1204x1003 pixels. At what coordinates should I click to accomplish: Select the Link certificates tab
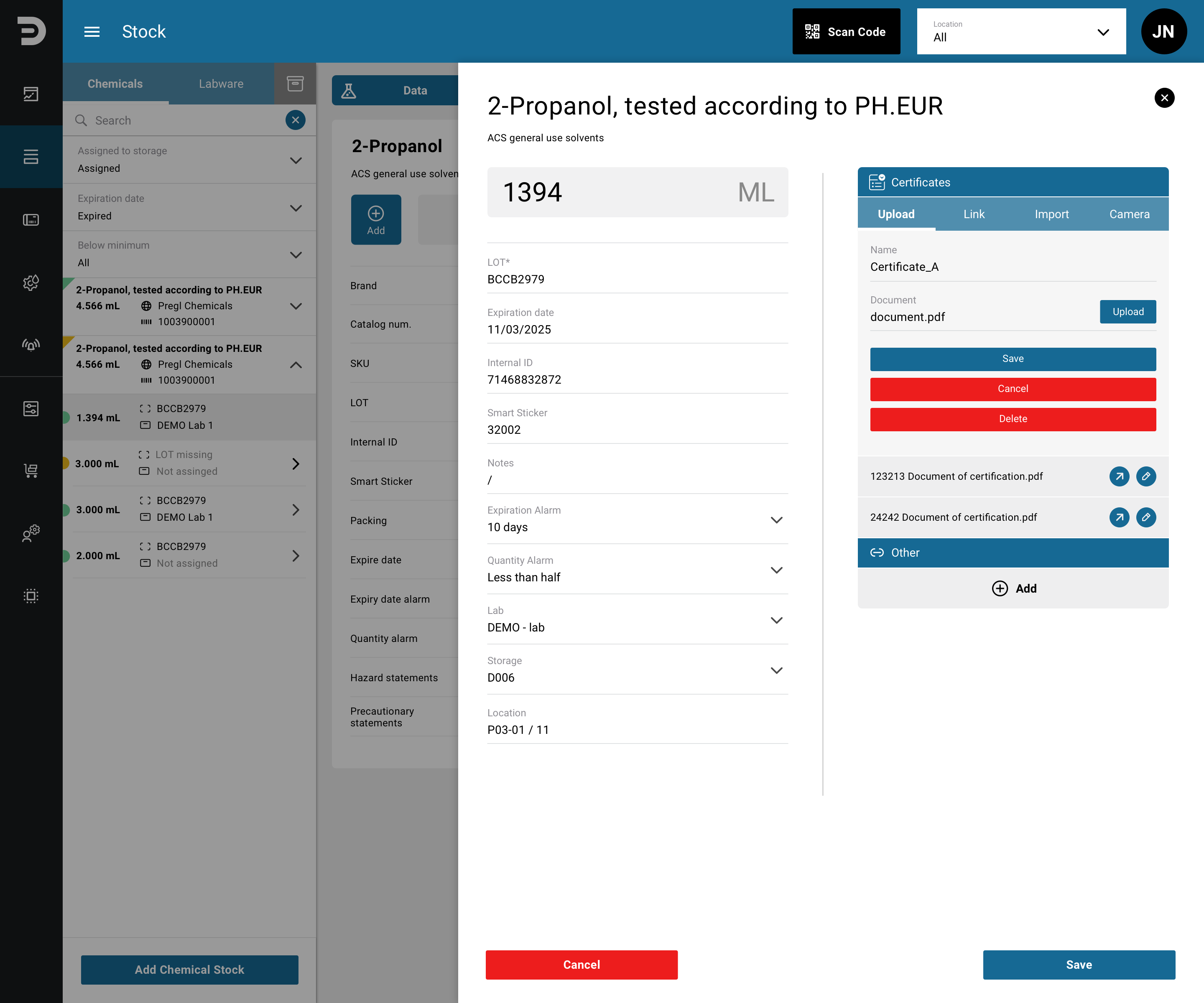point(974,214)
